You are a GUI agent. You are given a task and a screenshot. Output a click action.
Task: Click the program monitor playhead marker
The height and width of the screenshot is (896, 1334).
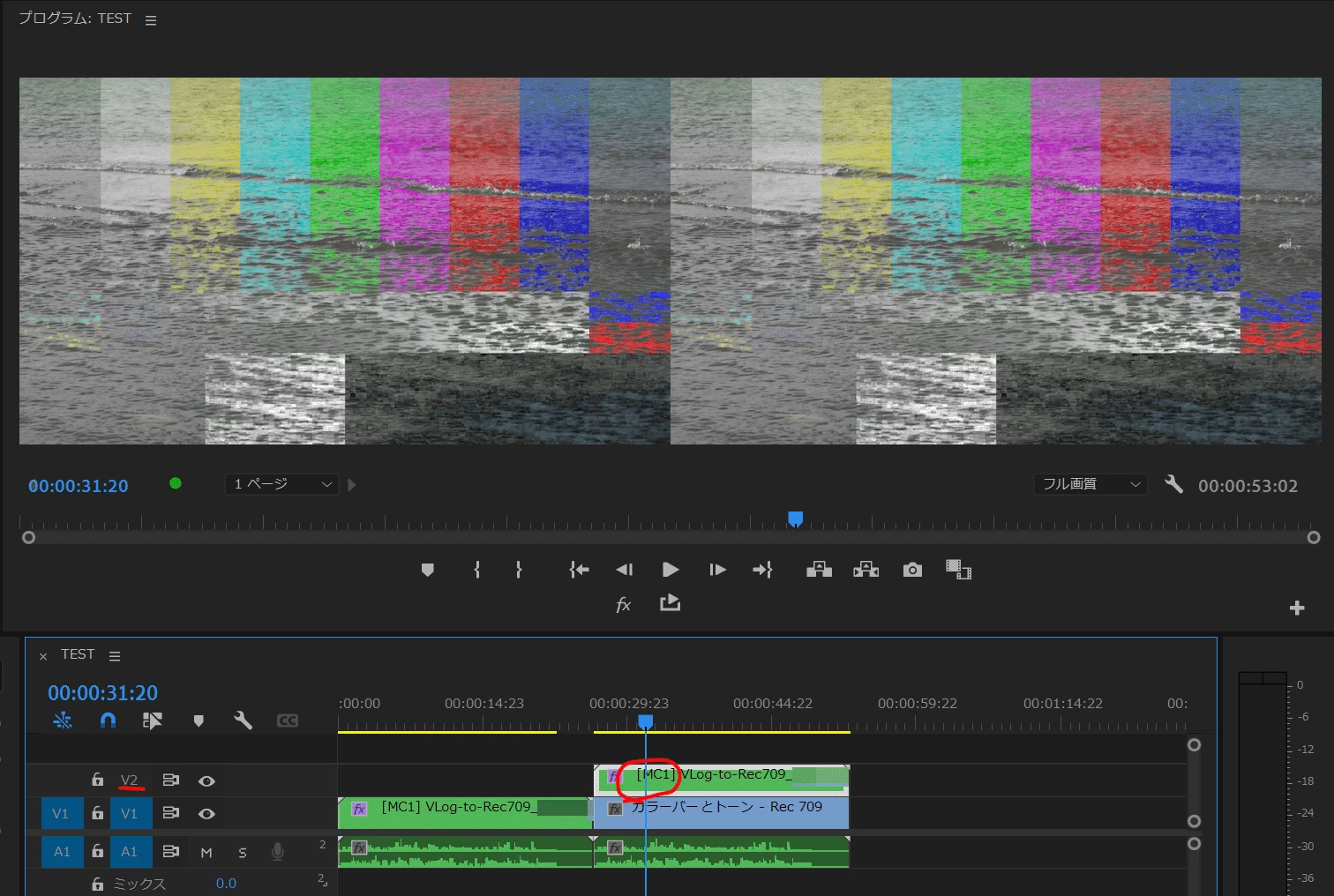795,519
